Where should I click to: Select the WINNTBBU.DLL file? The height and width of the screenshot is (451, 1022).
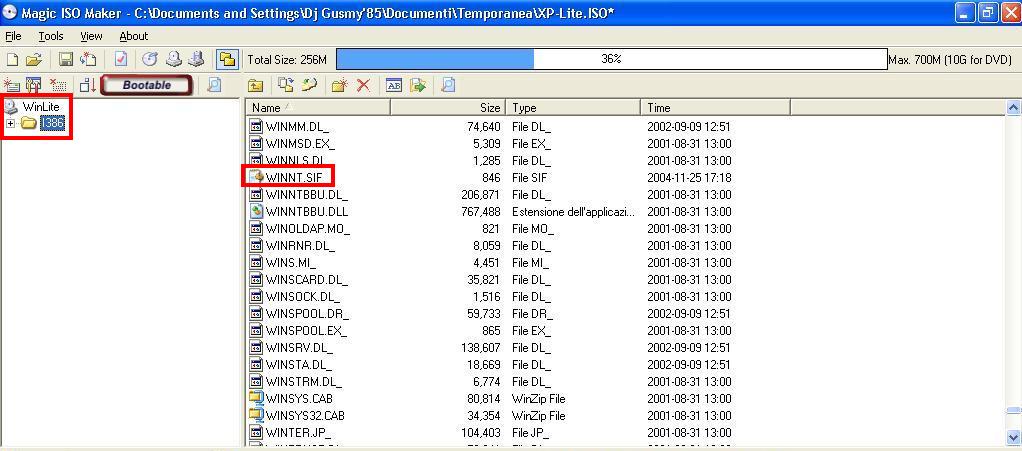coord(307,211)
